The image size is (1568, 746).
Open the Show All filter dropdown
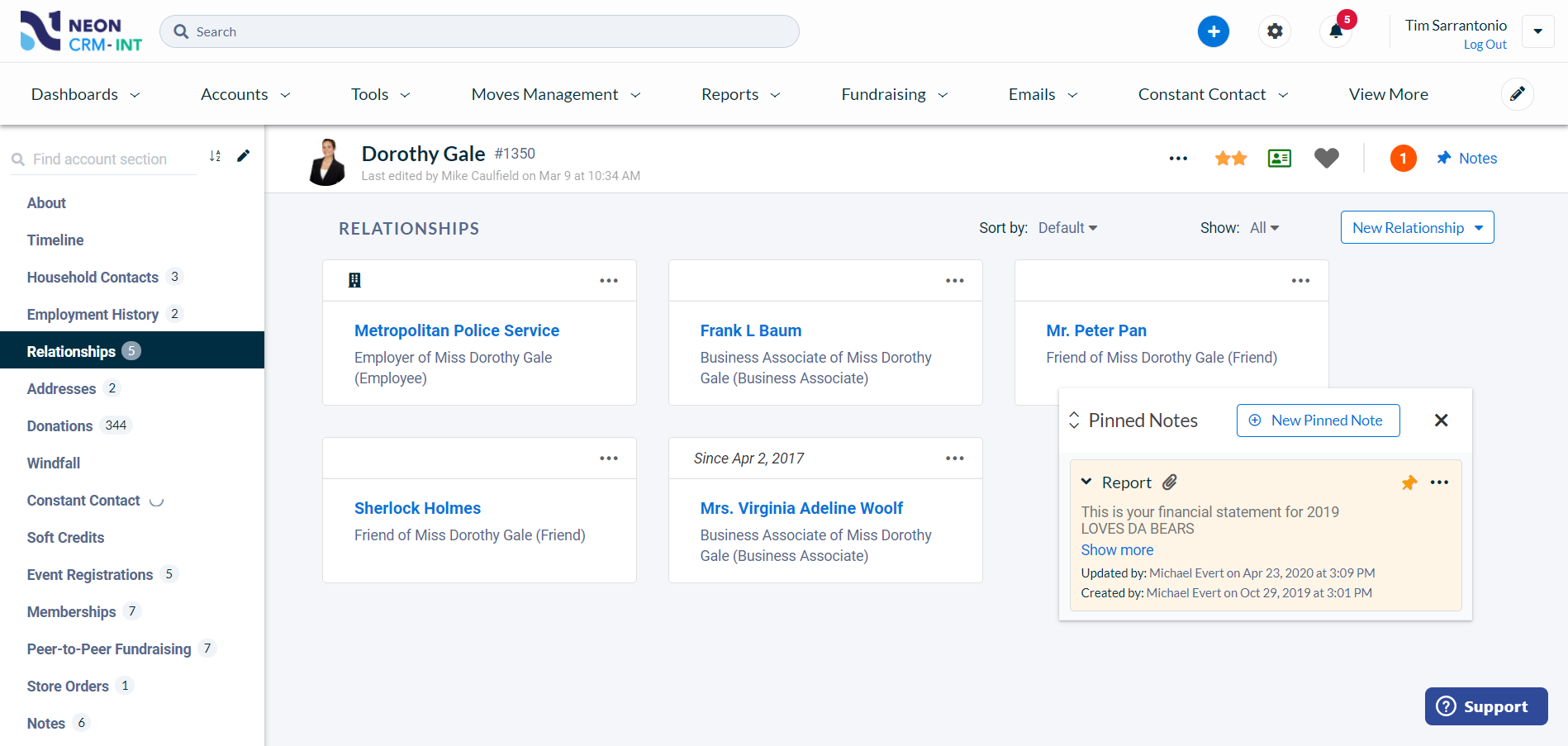click(1264, 228)
